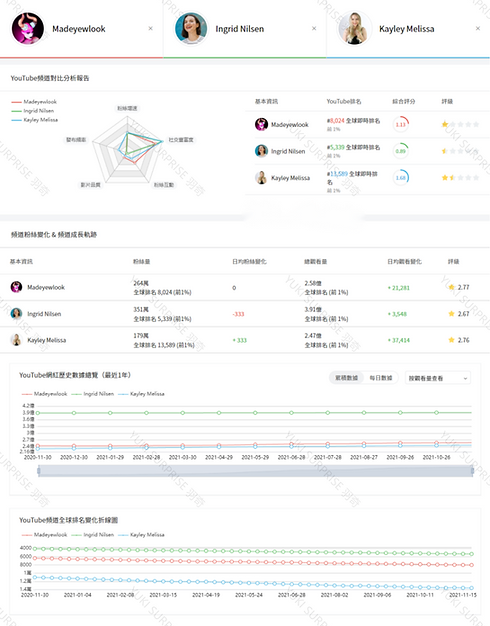Open Ingrid Nilsen link in subscriber growth table
The width and height of the screenshot is (490, 626).
coord(44,314)
